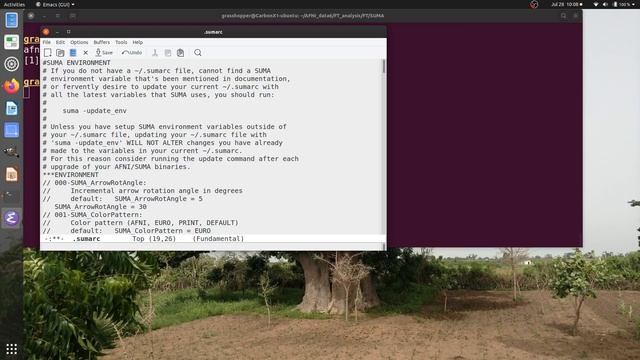Minimize the .sumarc Emacs window

58,32
